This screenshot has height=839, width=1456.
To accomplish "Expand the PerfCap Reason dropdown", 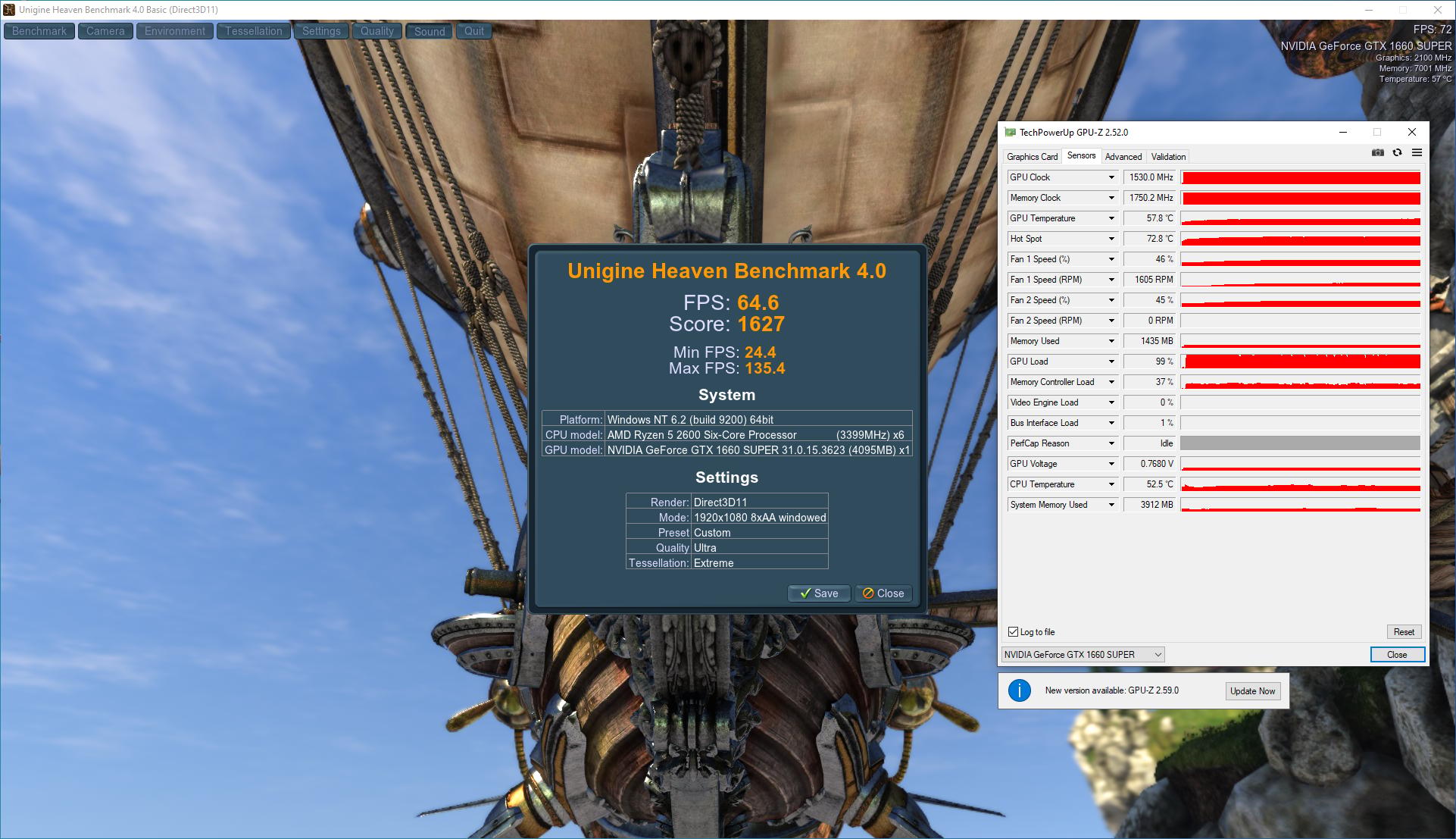I will click(x=1111, y=443).
